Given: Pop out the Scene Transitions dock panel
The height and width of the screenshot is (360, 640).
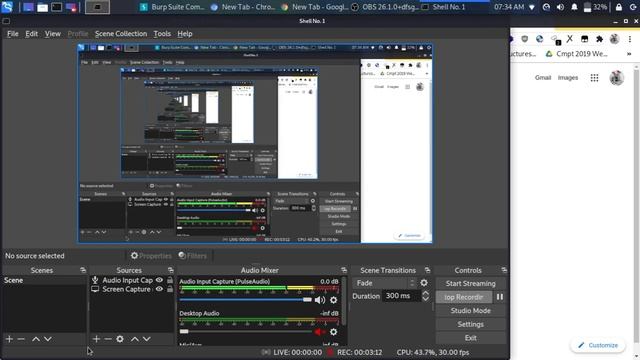Looking at the screenshot, I should pyautogui.click(x=427, y=270).
